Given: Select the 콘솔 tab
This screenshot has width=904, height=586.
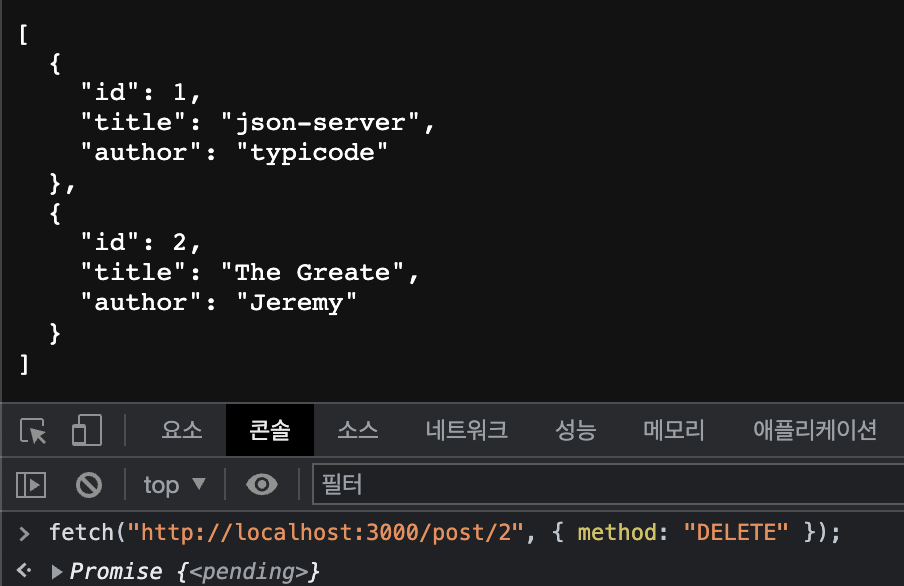Looking at the screenshot, I should [x=270, y=430].
